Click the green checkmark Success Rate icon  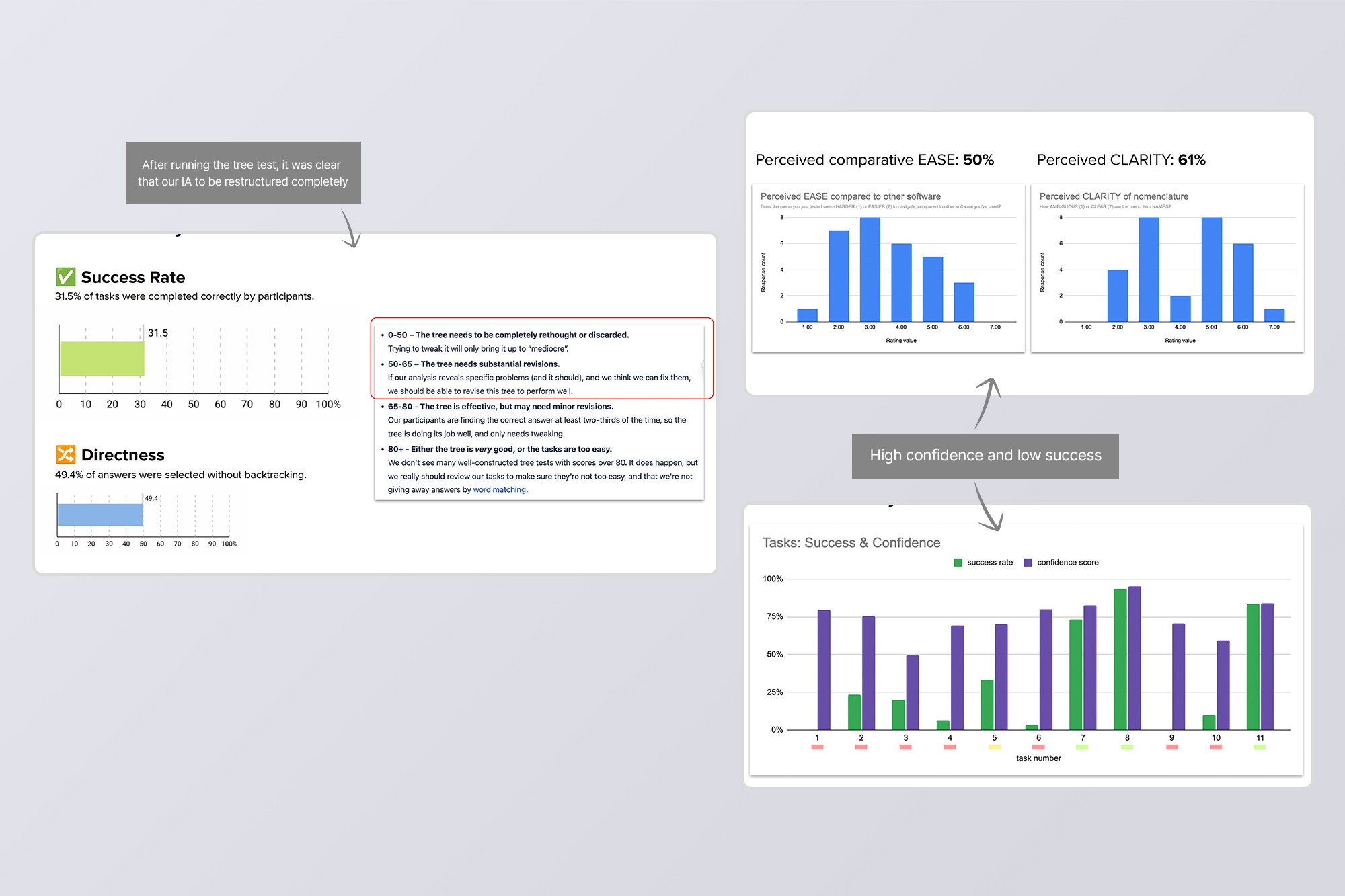(x=65, y=277)
